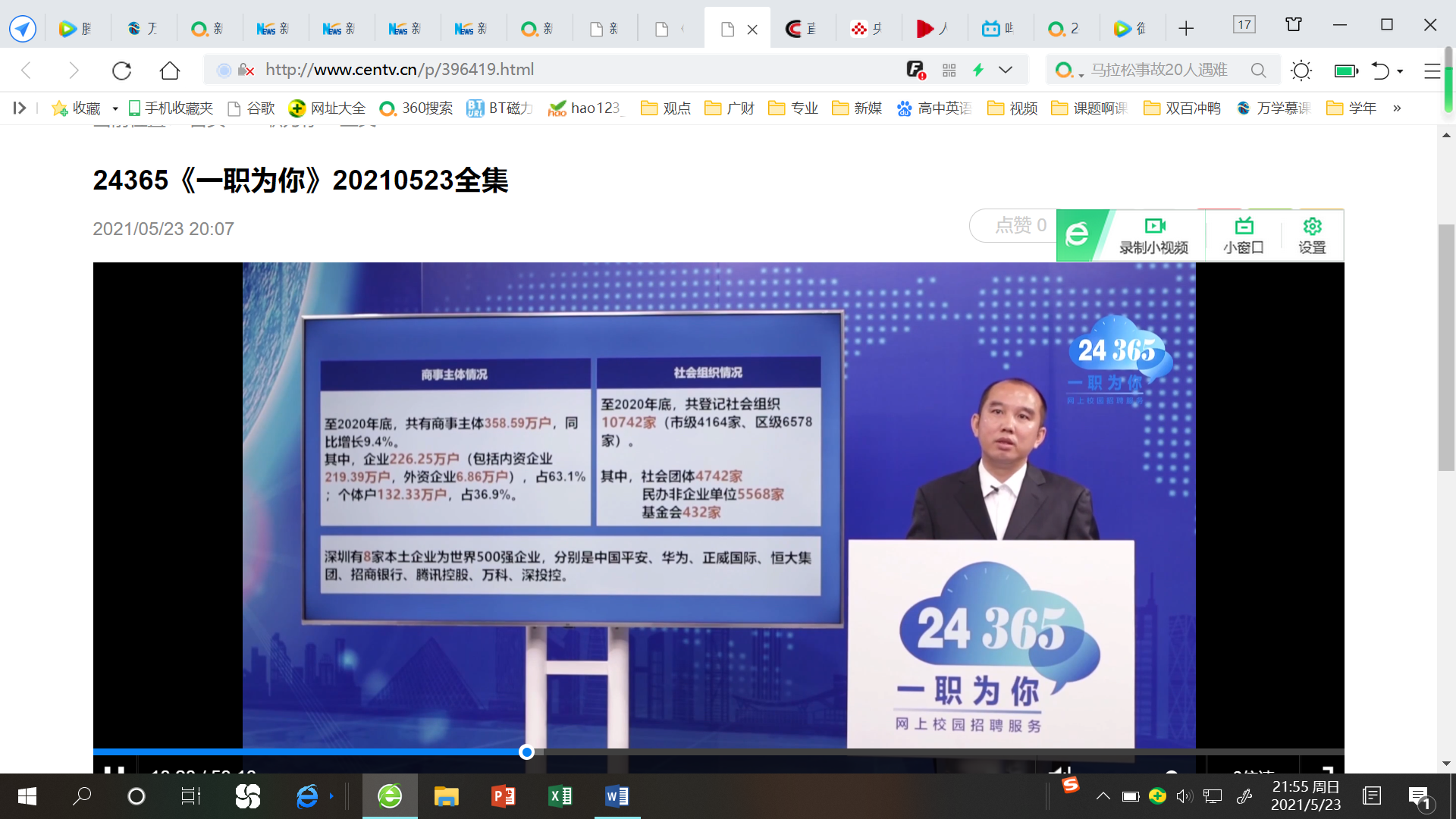Click the video frame to pause
The image size is (1456, 819).
pos(719,505)
